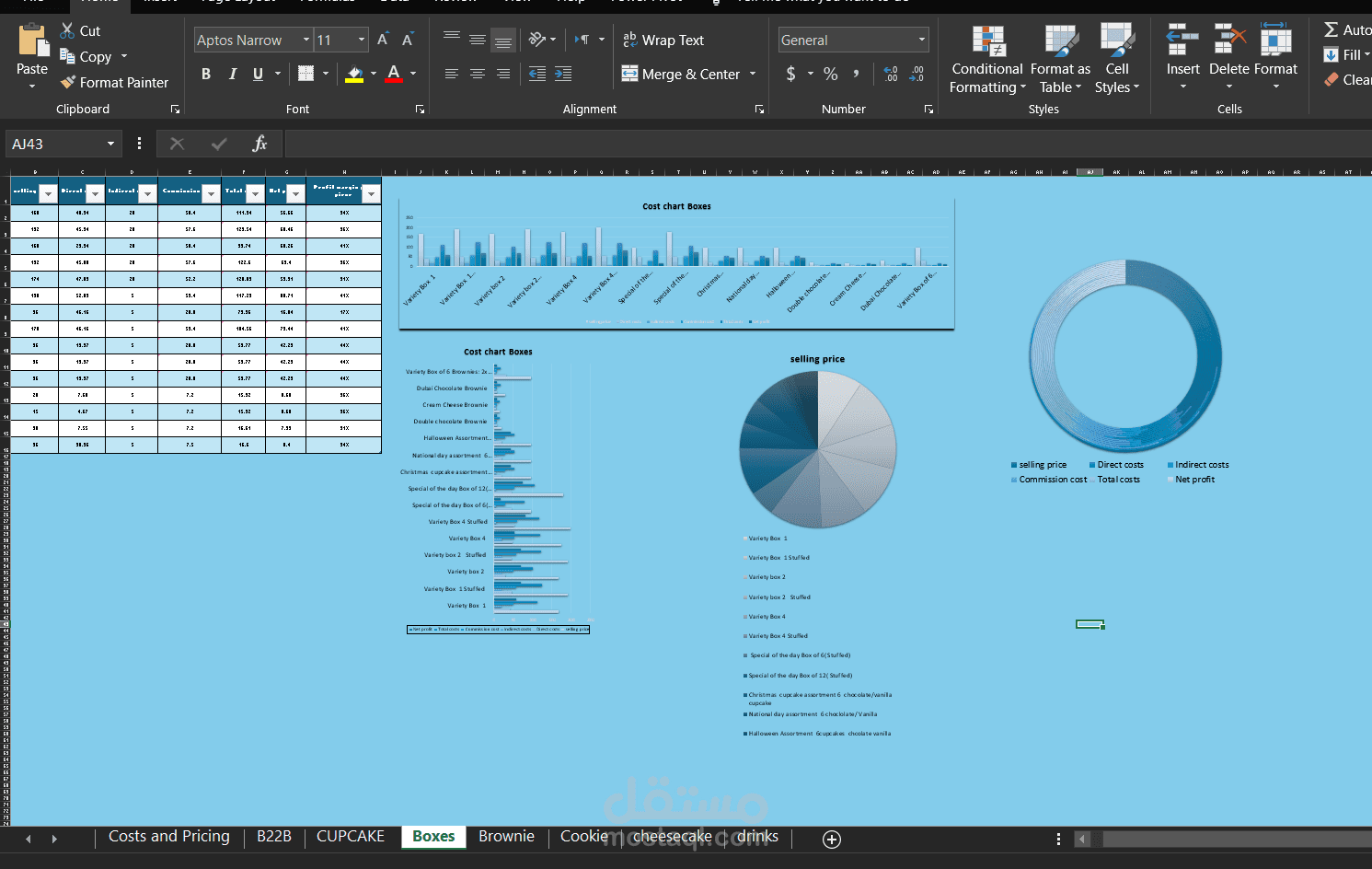Screen dimensions: 1372x869
Task: Toggle Middle Align
Action: coord(478,40)
